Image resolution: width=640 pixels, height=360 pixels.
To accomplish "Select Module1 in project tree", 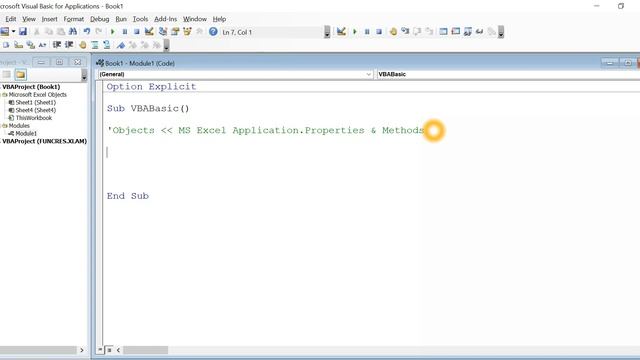I will point(26,133).
